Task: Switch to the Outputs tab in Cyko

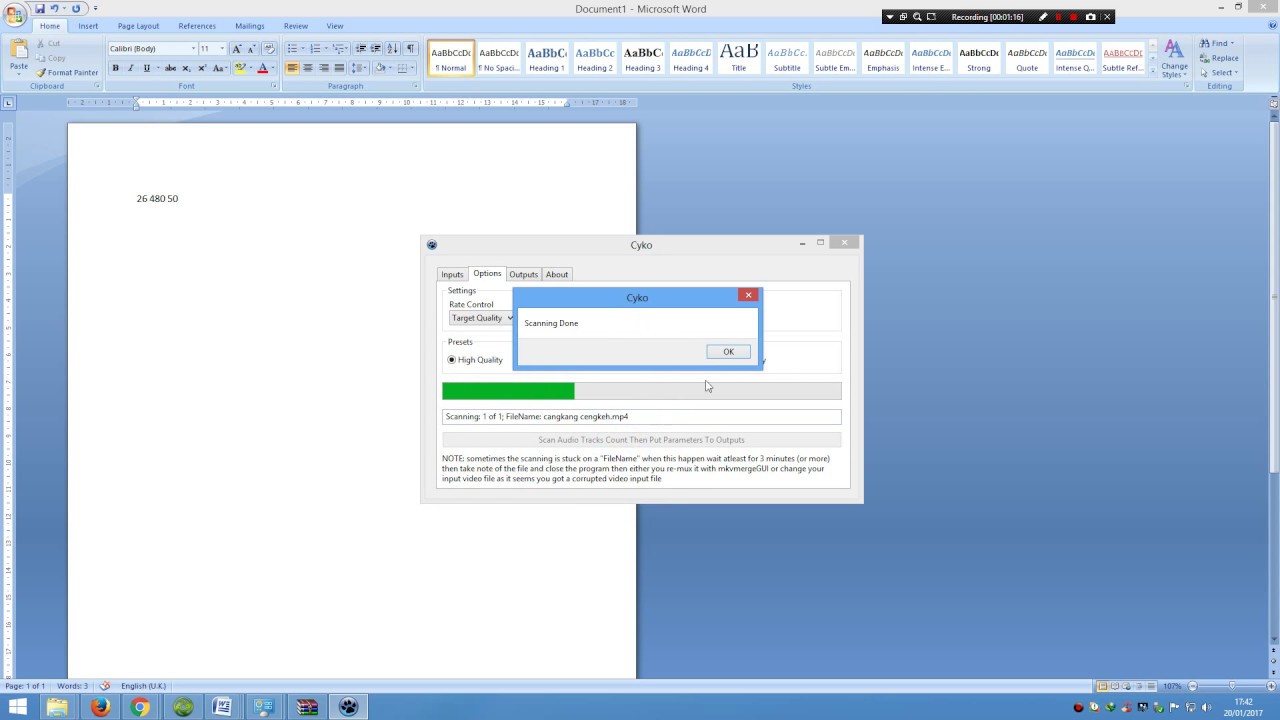Action: [523, 274]
